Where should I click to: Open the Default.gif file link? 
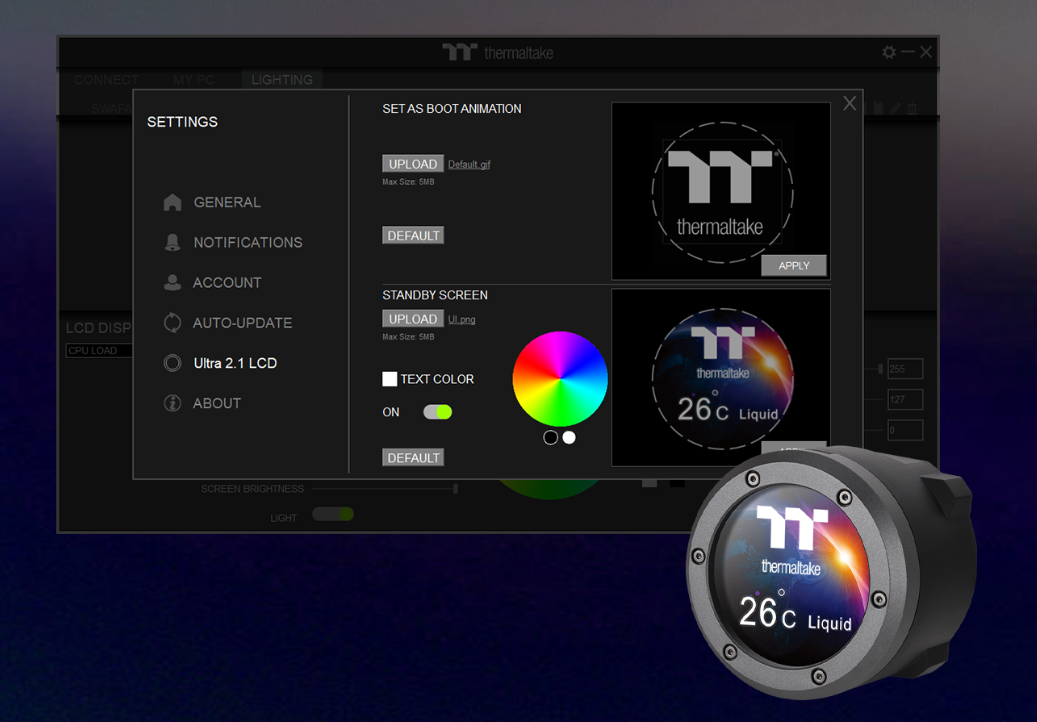[x=469, y=165]
